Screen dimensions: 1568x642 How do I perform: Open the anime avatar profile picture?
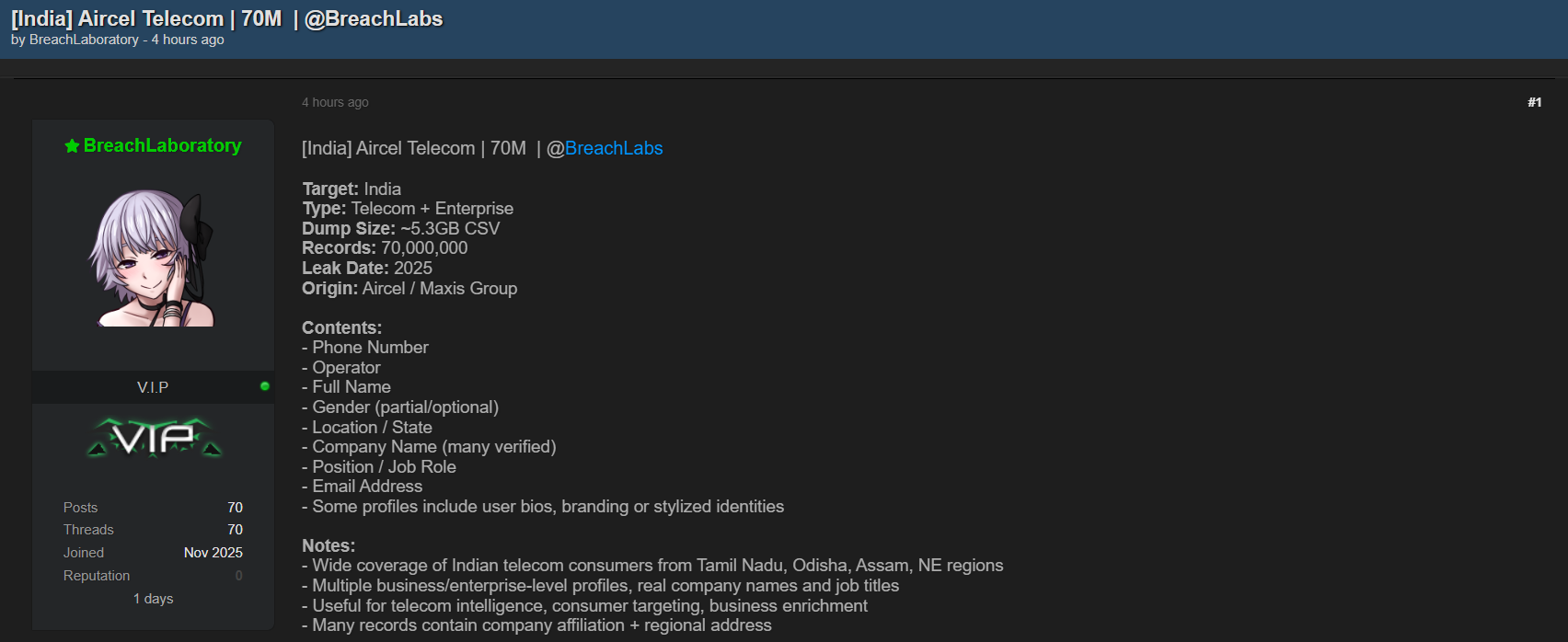pos(153,258)
